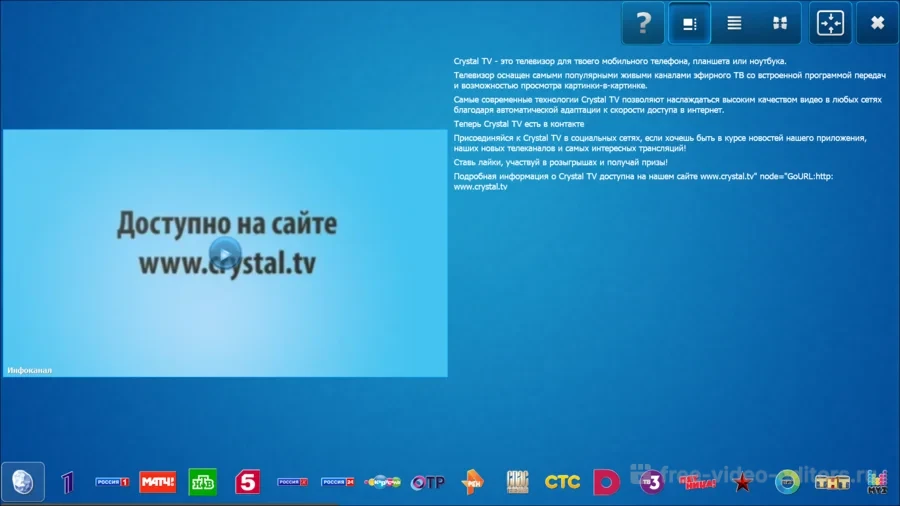
Task: Open the www.crystal.tv link in description
Action: [480, 186]
